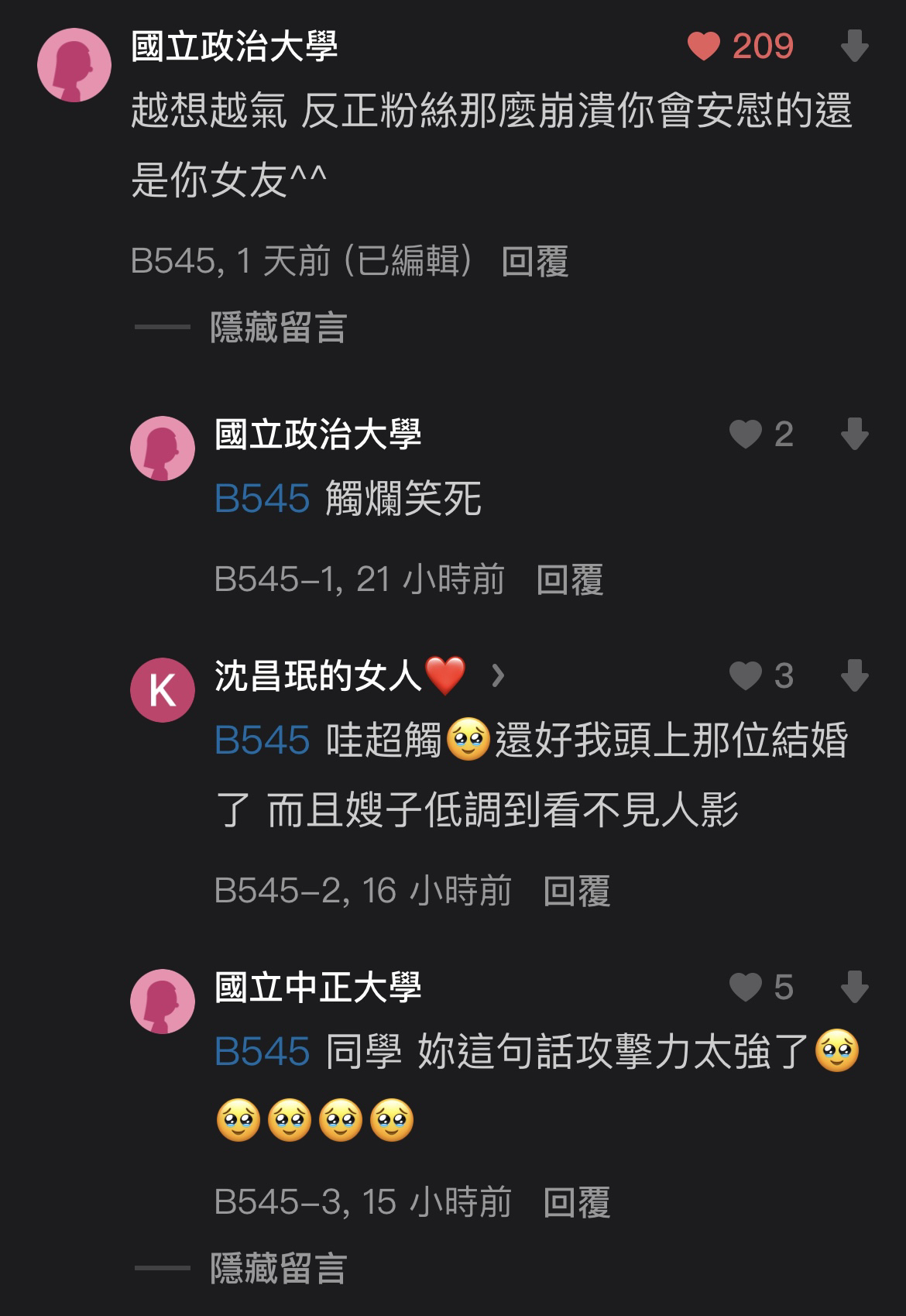
Task: Reply to comment B545-2
Action: pos(577,891)
